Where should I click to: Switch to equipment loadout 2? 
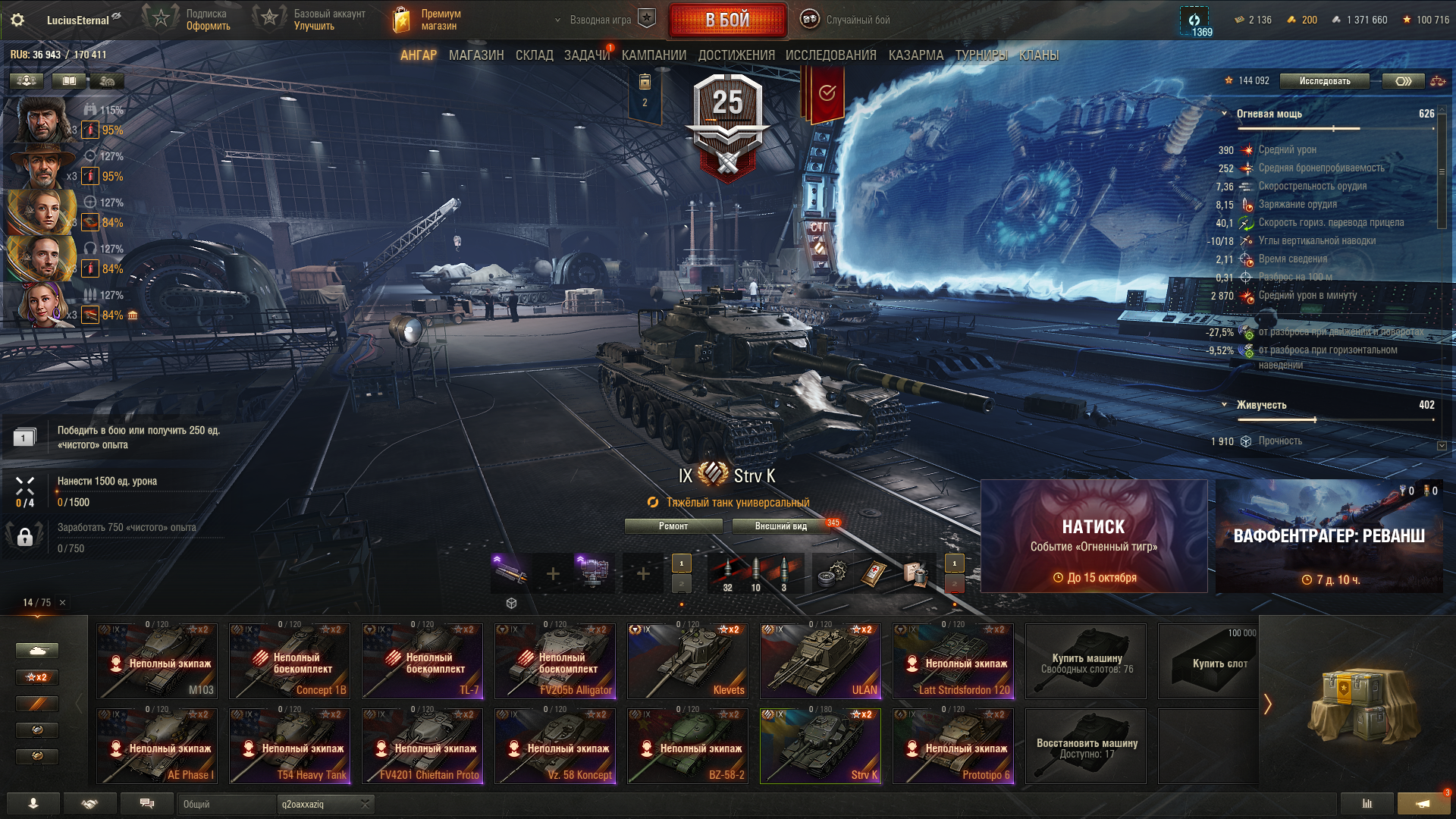pyautogui.click(x=681, y=584)
